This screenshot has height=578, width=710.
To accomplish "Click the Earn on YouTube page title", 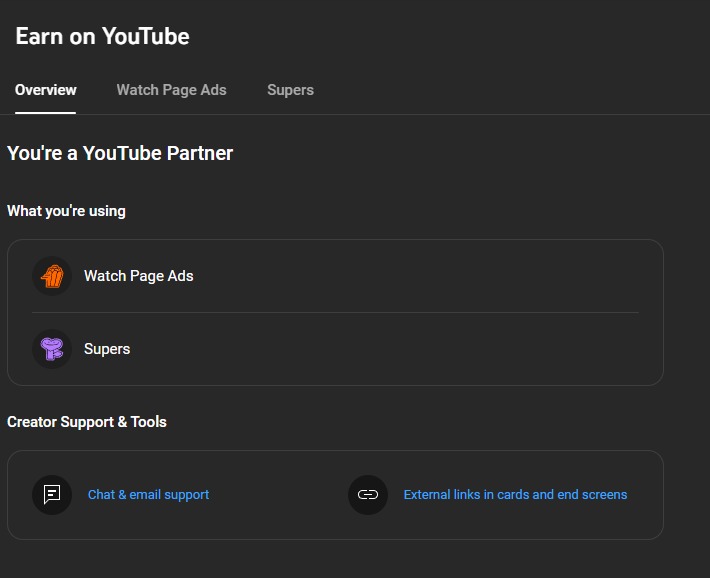I will 102,36.
